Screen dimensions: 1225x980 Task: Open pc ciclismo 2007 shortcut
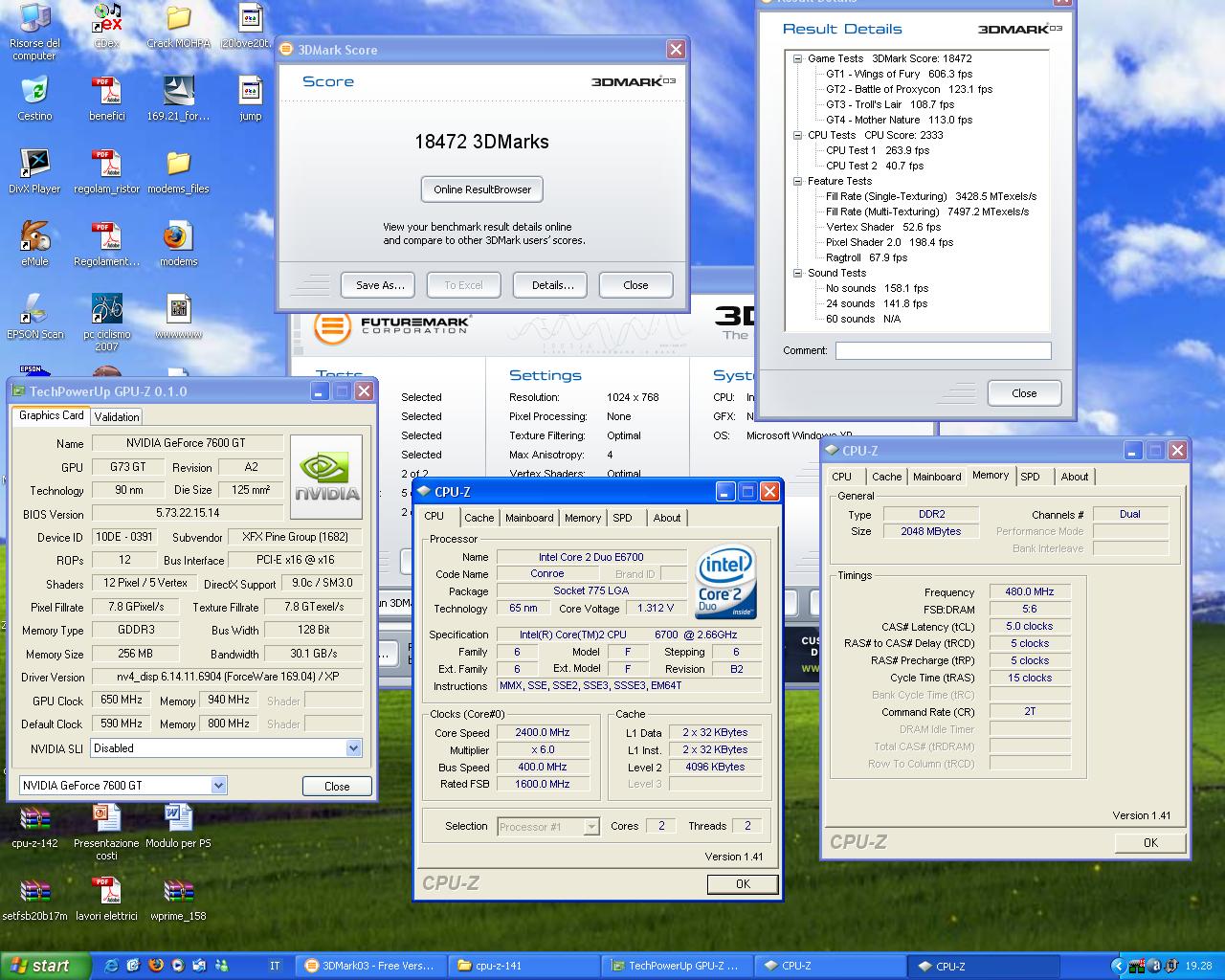tap(107, 323)
